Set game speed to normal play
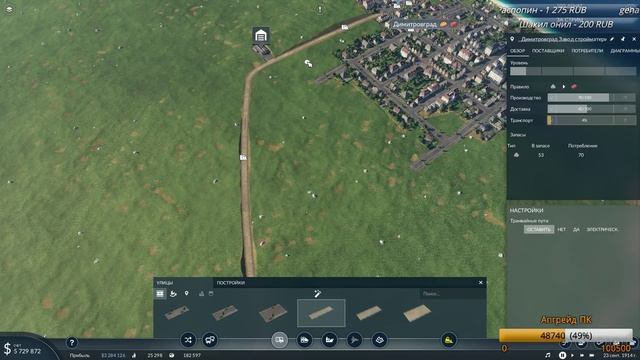 coord(572,356)
